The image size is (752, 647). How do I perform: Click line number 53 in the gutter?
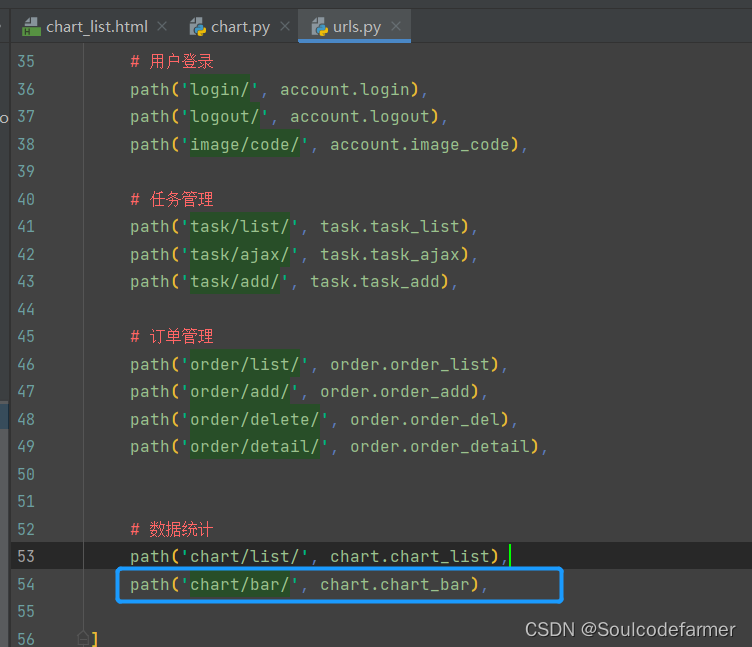coord(26,556)
